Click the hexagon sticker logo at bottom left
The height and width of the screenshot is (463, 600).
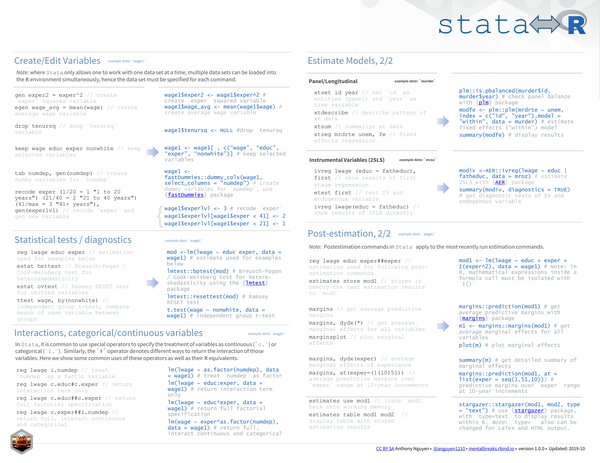(21, 442)
